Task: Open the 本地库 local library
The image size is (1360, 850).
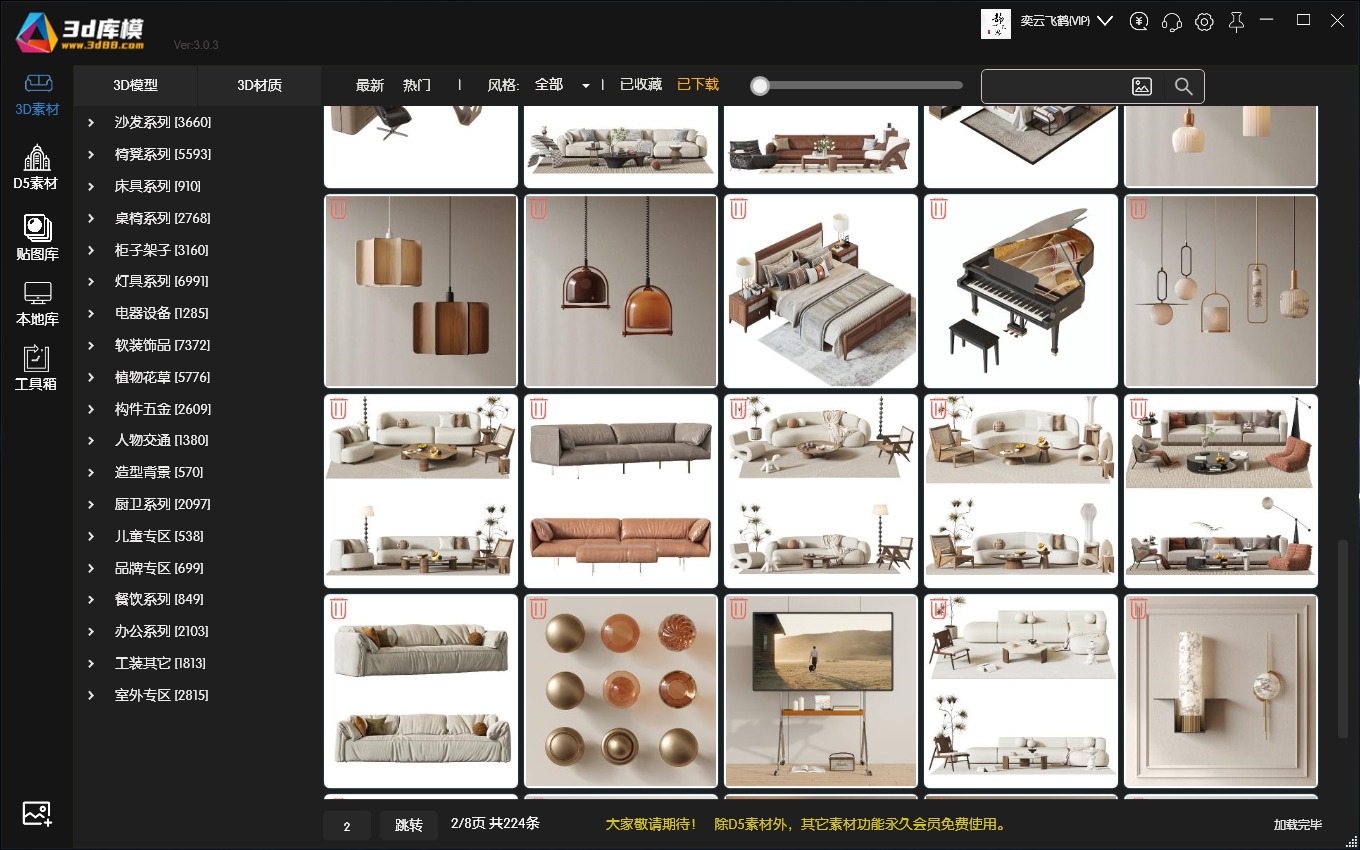Action: (x=37, y=304)
